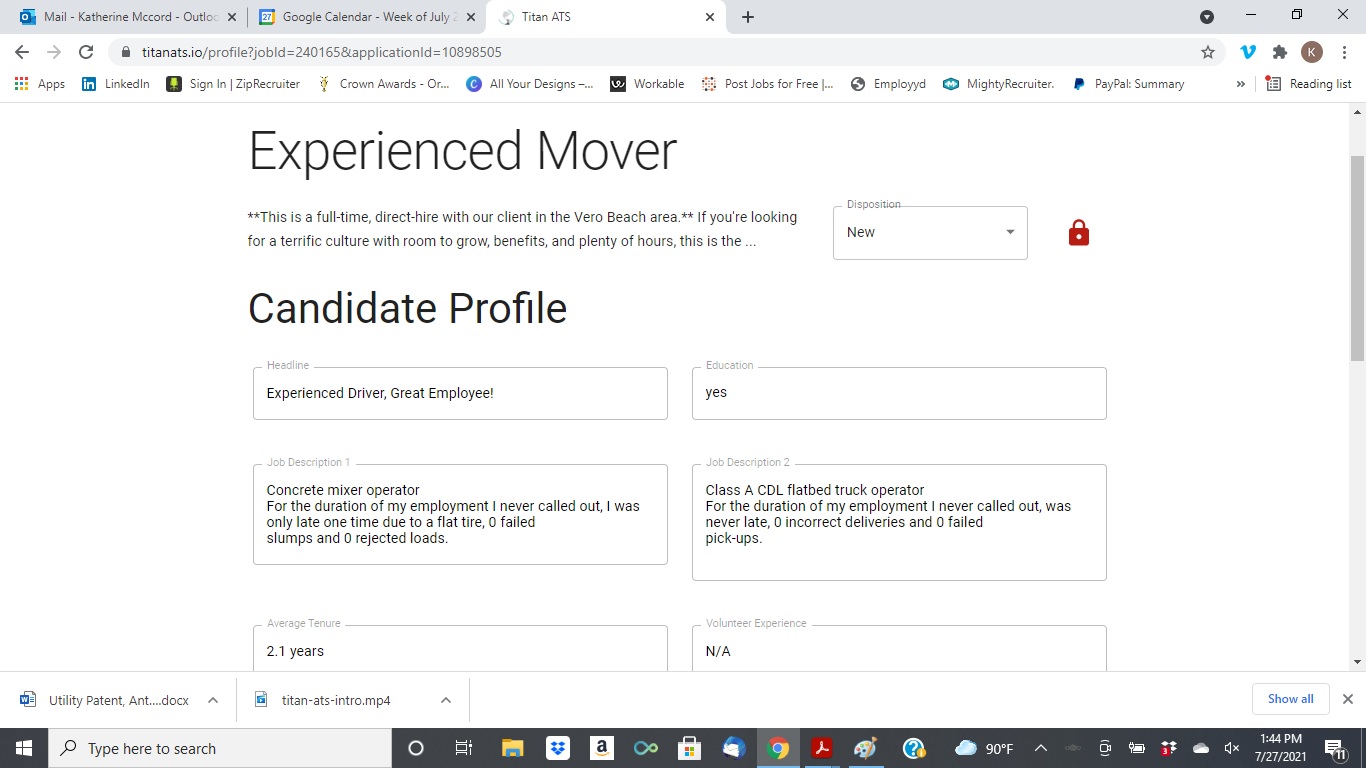
Task: Open Microsoft Store from the taskbar
Action: pyautogui.click(x=689, y=748)
